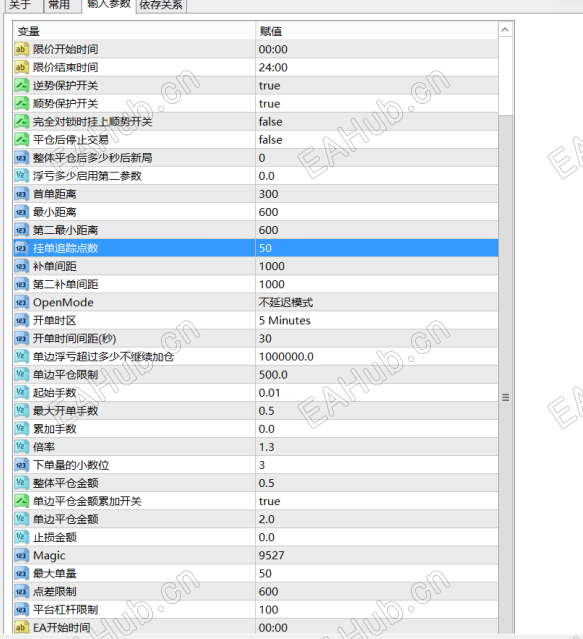Viewport: 583px width, 639px height.
Task: Click the double icon of 浮亏多少启用第二参数
Action: pyautogui.click(x=21, y=176)
